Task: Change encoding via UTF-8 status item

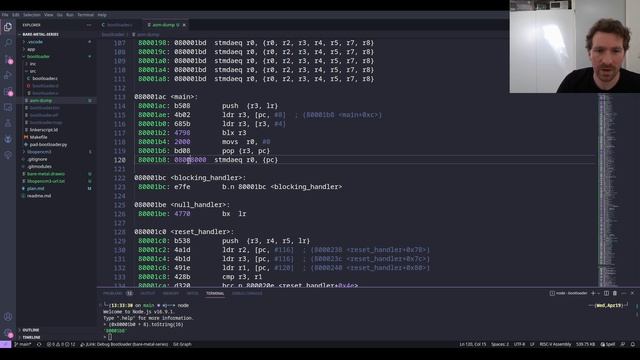Action: point(519,344)
